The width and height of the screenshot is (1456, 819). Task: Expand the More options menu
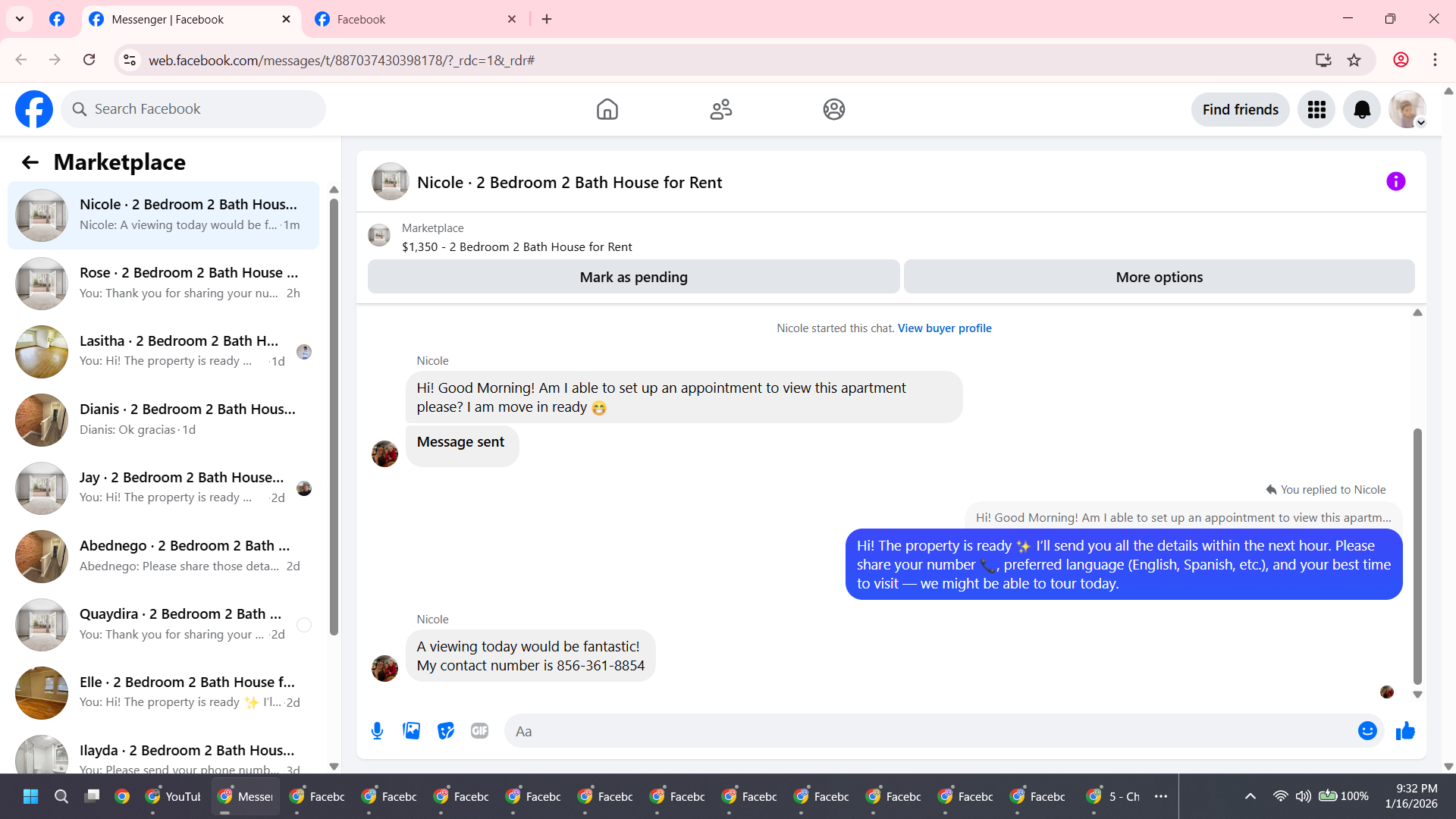[1159, 278]
